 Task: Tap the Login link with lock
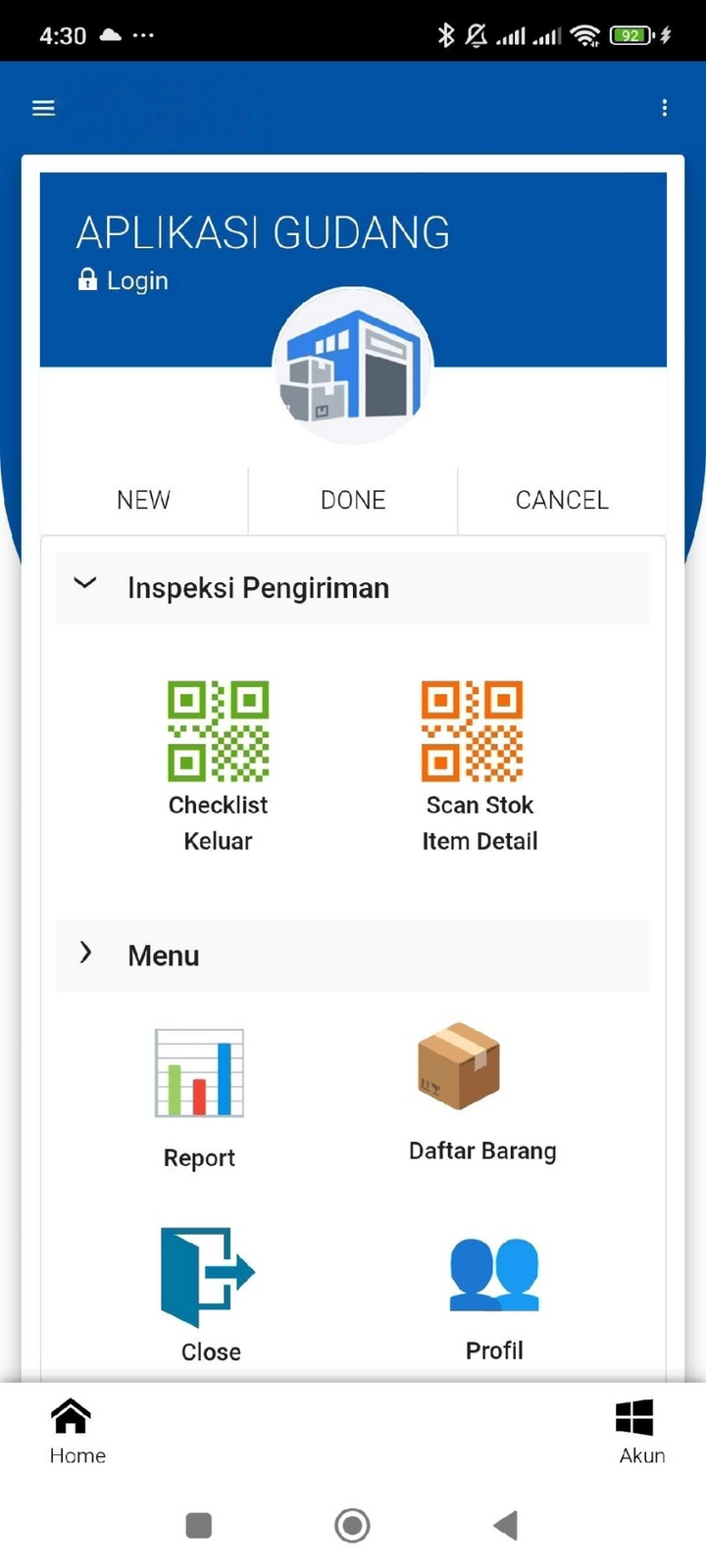(x=125, y=281)
